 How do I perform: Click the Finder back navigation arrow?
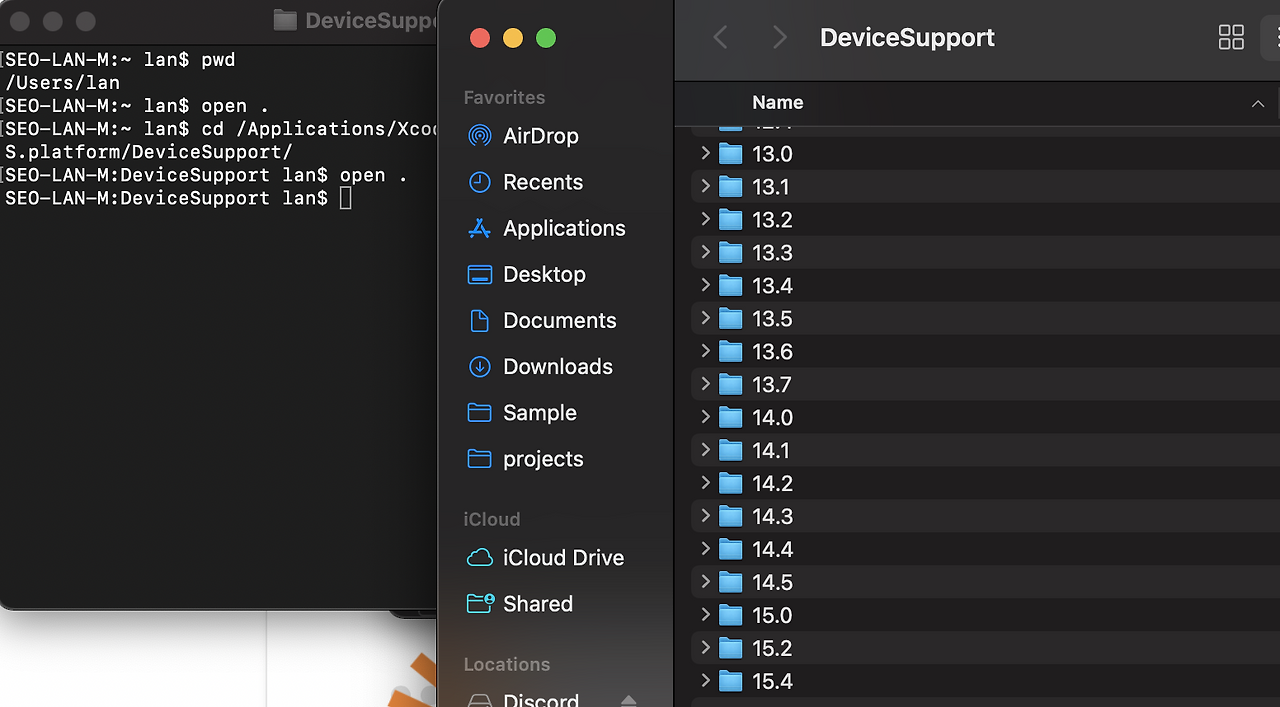click(720, 38)
